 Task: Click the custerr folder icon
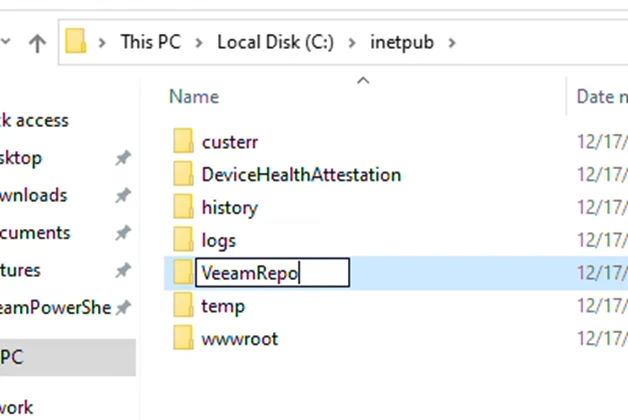183,142
